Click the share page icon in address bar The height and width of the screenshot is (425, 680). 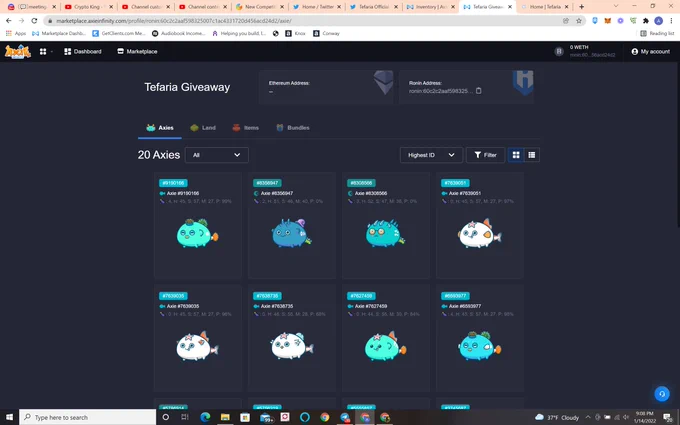pyautogui.click(x=566, y=20)
